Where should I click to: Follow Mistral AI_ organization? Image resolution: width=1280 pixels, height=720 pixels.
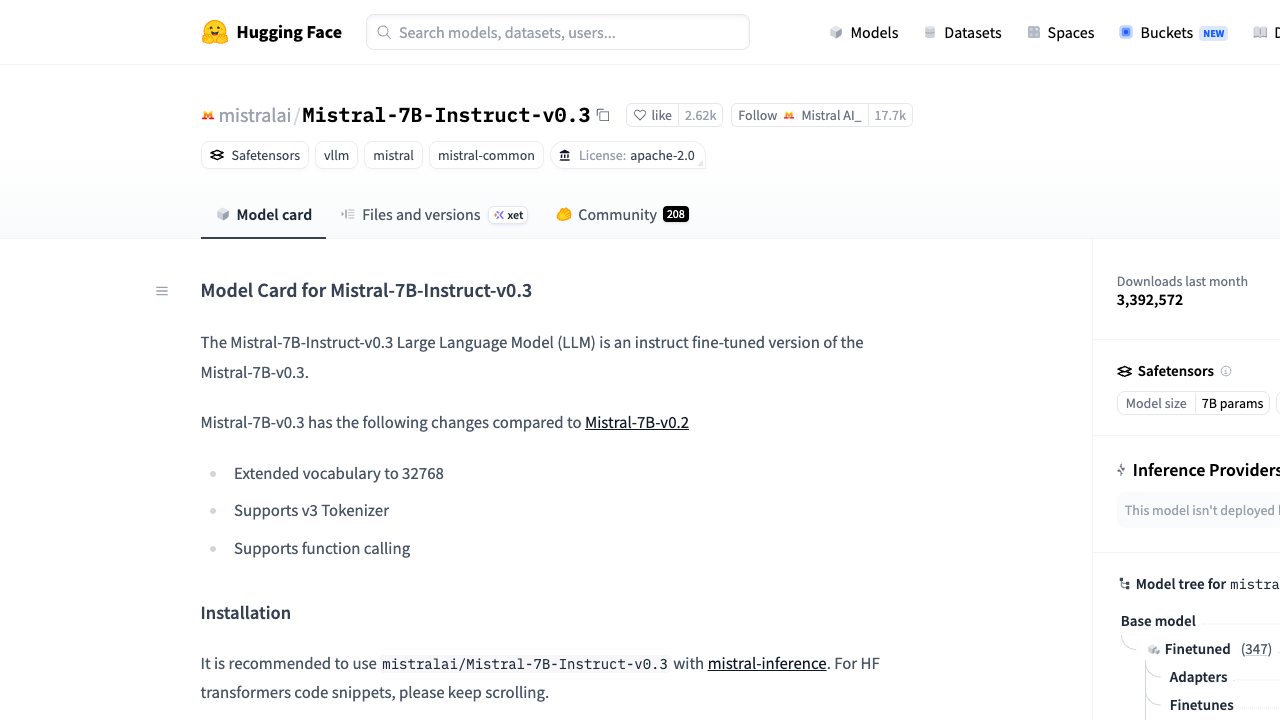(x=800, y=115)
